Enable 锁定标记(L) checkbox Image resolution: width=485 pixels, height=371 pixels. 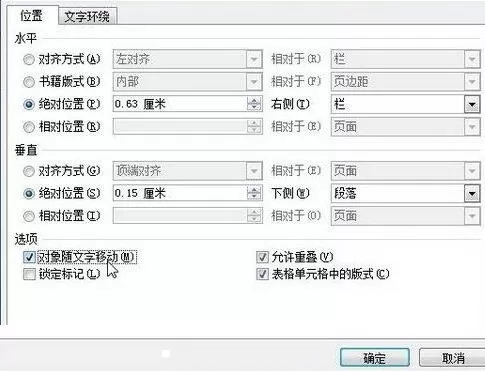pyautogui.click(x=29, y=274)
